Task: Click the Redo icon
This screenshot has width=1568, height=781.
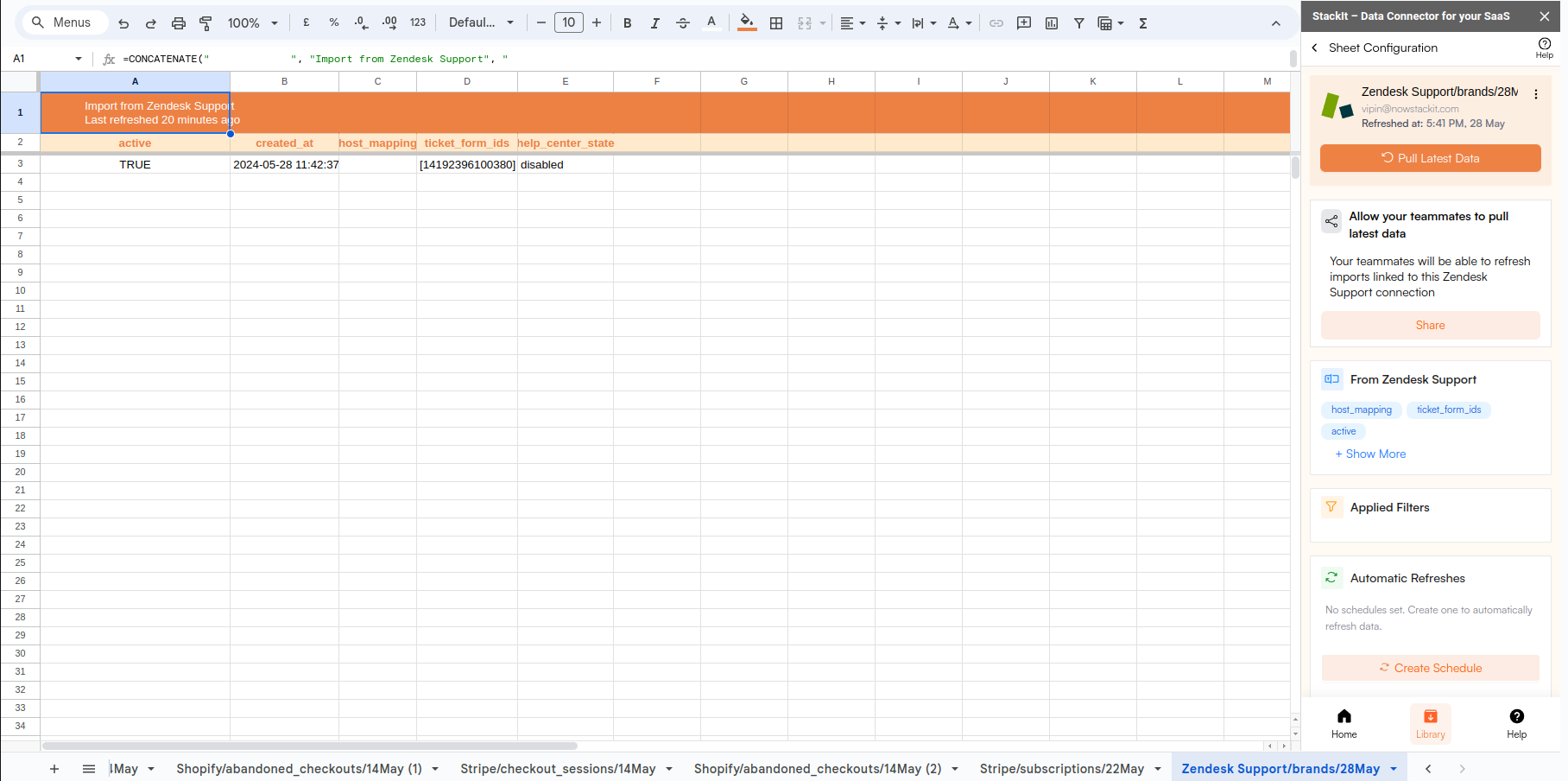Action: coord(151,23)
